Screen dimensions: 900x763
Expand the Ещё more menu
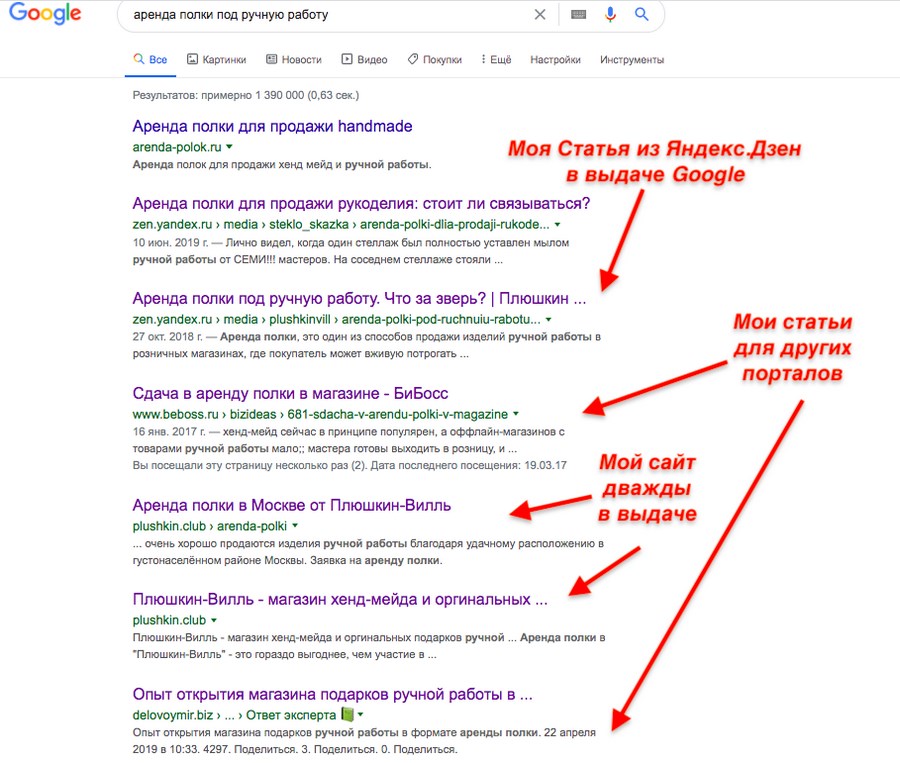pos(496,60)
